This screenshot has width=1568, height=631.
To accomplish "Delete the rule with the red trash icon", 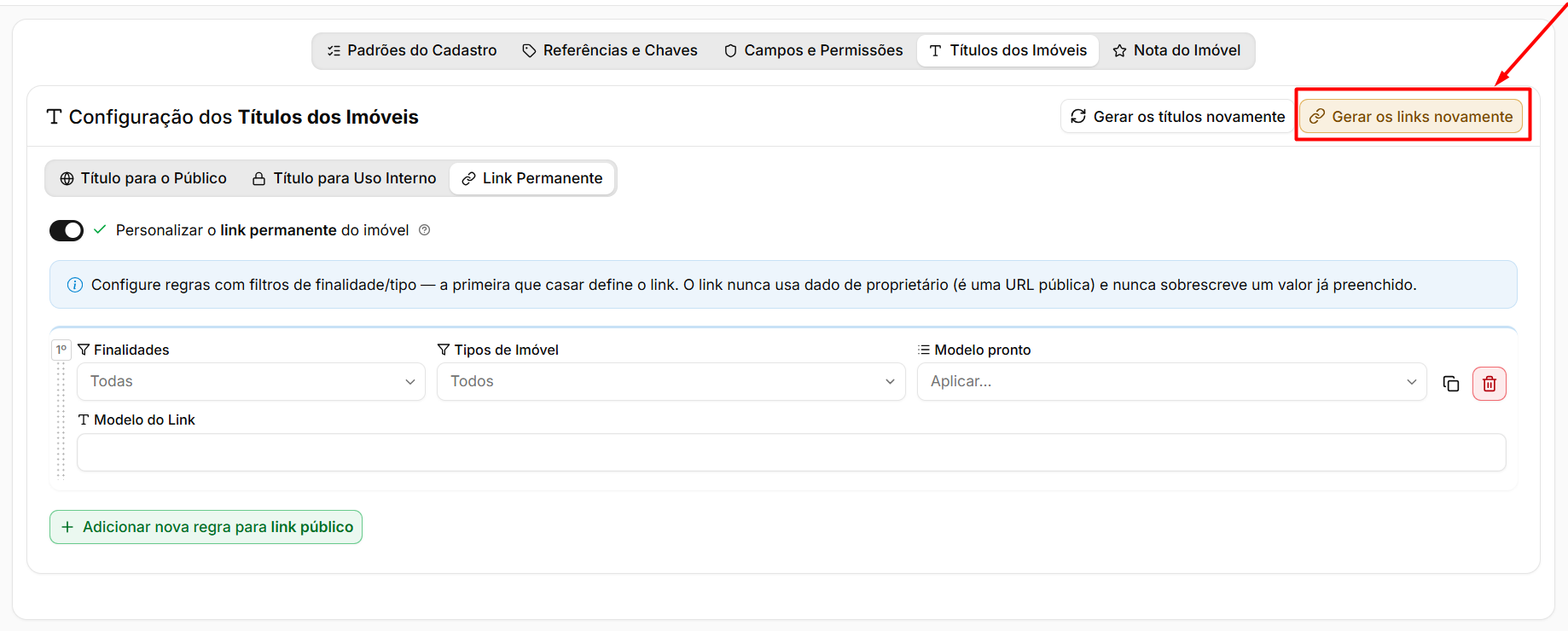I will (1489, 384).
